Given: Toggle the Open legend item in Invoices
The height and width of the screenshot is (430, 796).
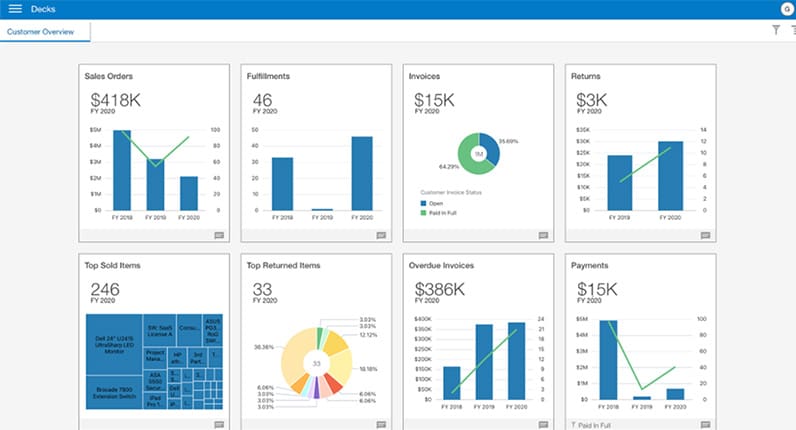Looking at the screenshot, I should pyautogui.click(x=433, y=203).
